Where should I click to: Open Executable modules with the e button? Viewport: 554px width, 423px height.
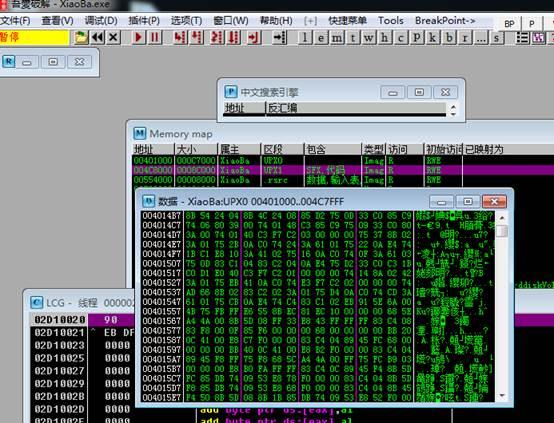pos(320,37)
